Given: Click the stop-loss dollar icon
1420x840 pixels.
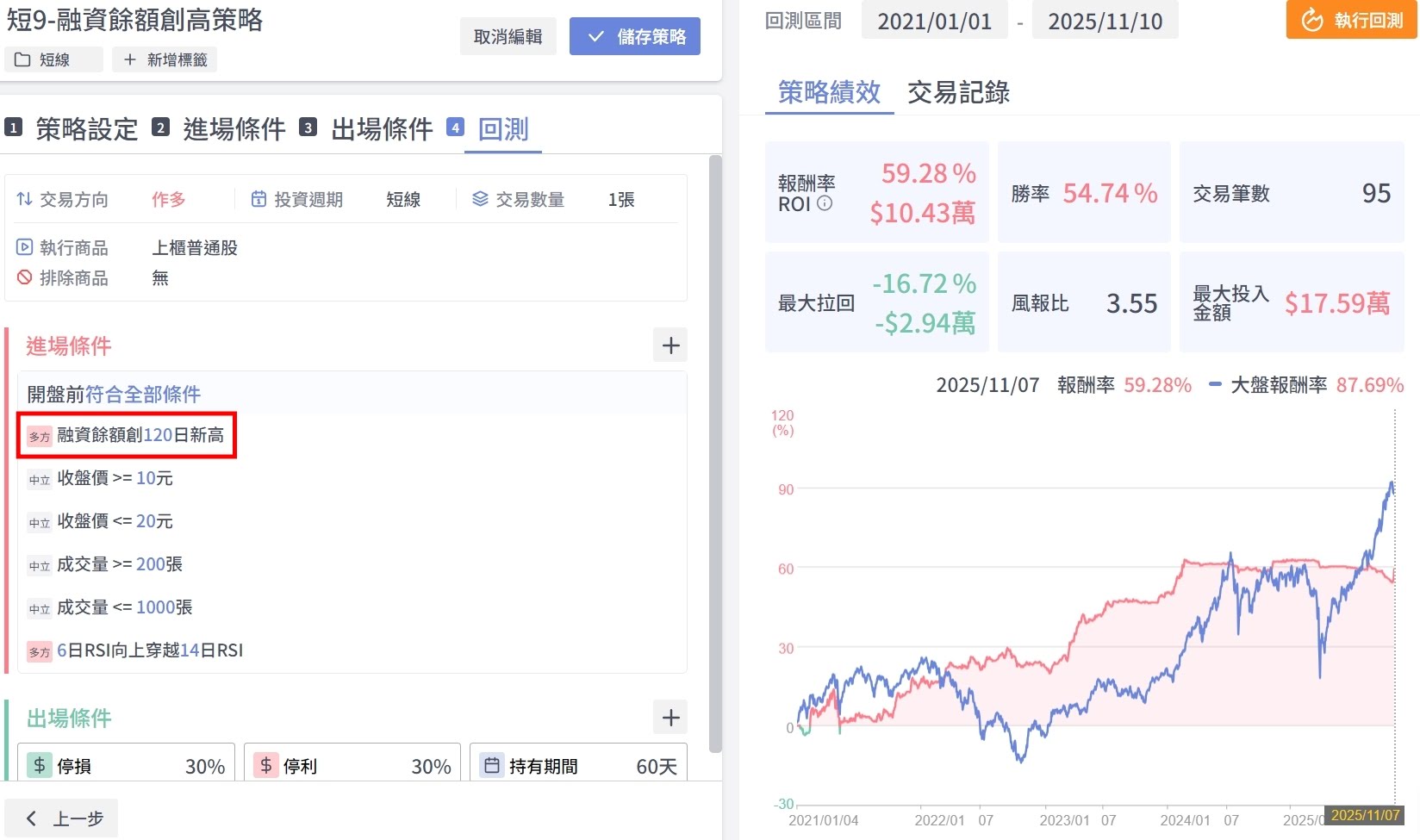Looking at the screenshot, I should pos(40,765).
